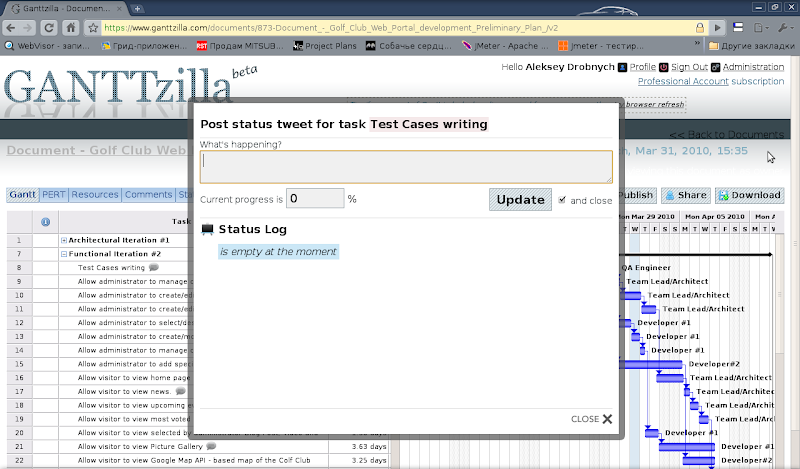Click the Status Log monitor icon

207,229
